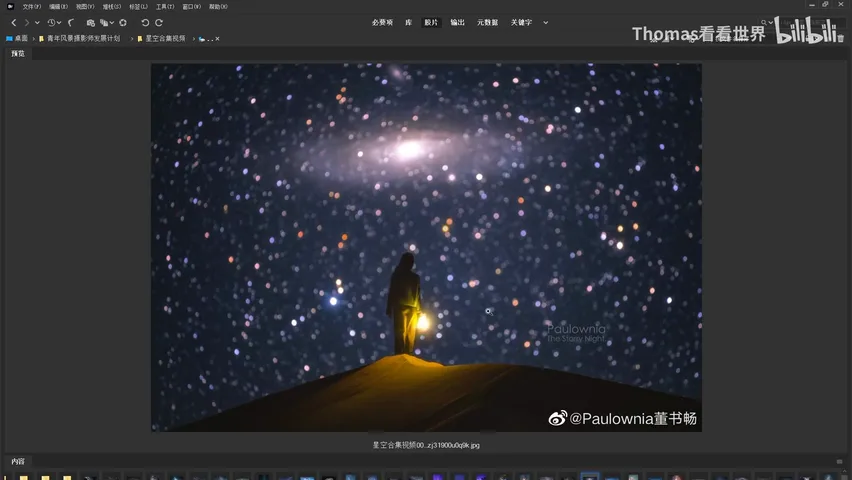Screen dimensions: 852x480
Task: Open the recent files clock dropdown
Action: pyautogui.click(x=54, y=23)
